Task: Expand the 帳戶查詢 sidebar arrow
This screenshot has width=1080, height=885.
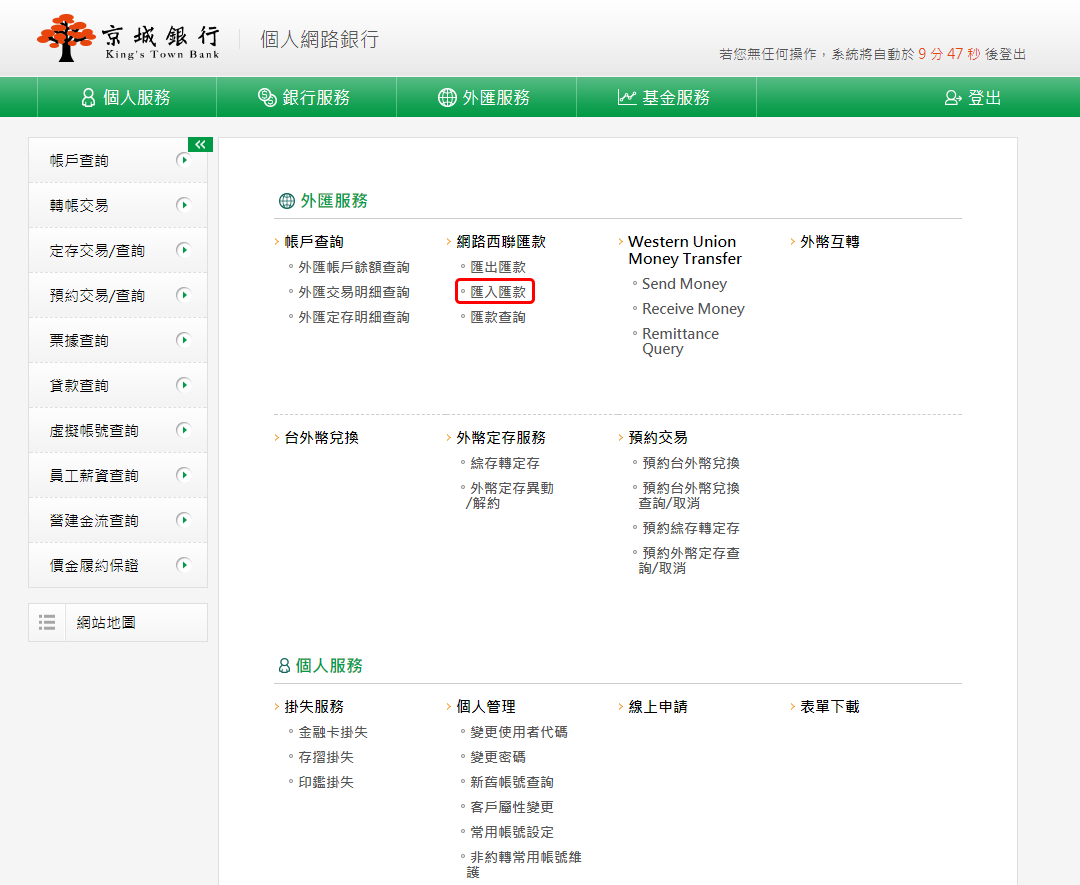Action: point(183,160)
